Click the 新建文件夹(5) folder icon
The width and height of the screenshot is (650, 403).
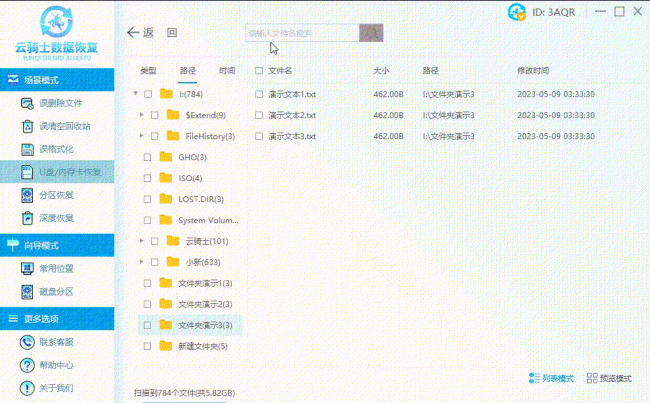tap(166, 346)
